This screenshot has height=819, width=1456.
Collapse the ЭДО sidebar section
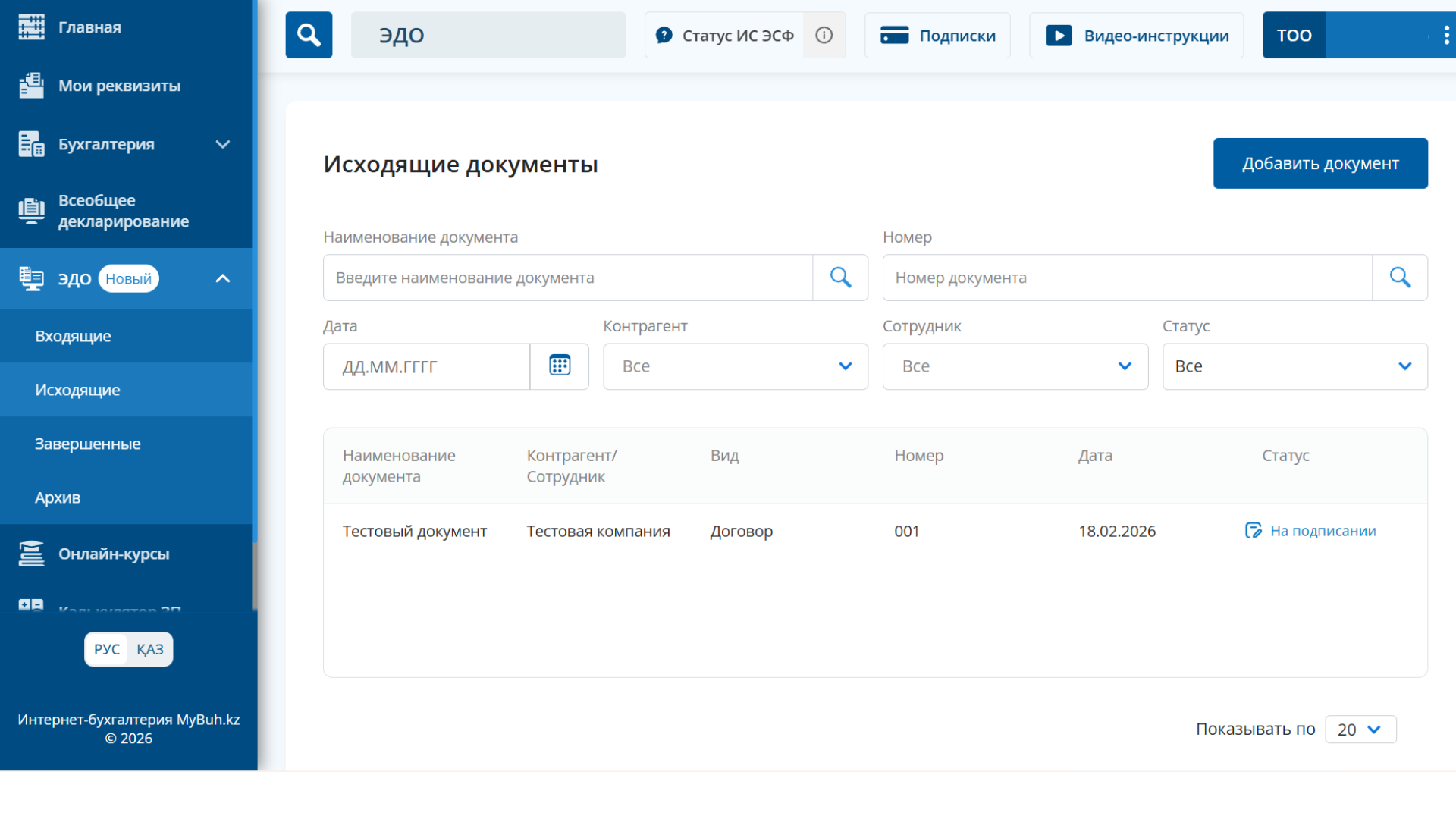tap(222, 278)
